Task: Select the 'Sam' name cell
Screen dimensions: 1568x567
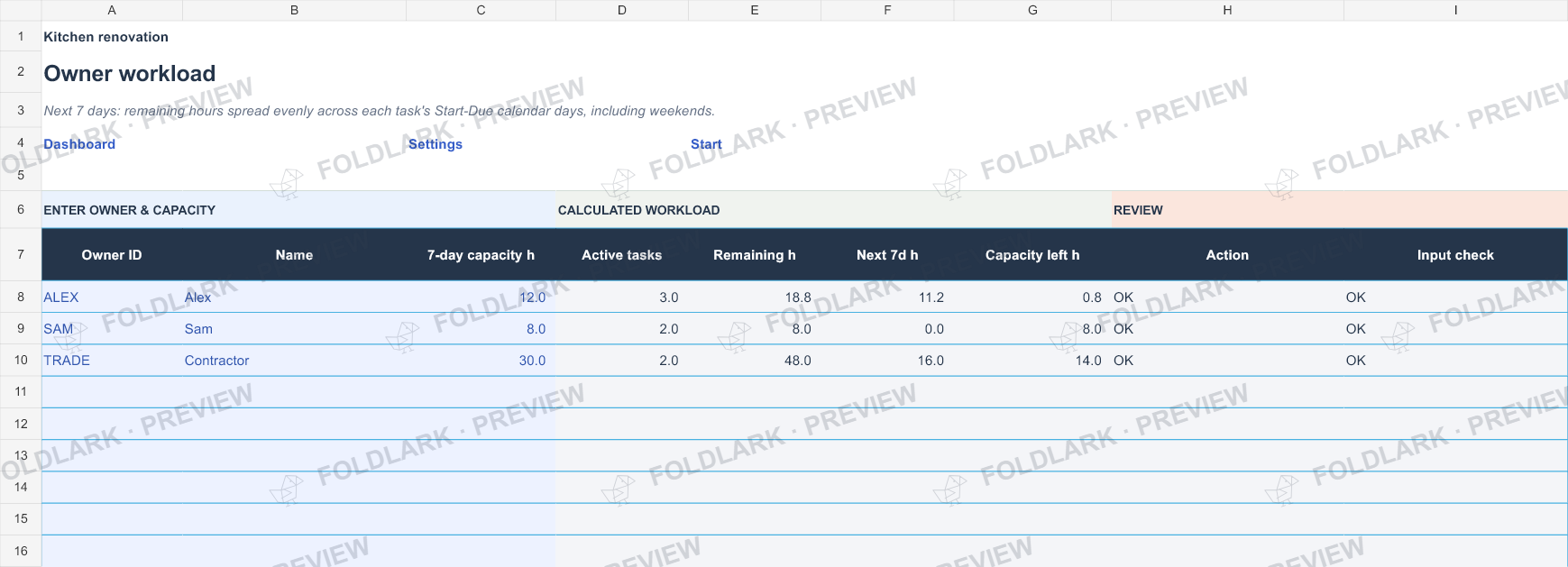Action: point(294,328)
